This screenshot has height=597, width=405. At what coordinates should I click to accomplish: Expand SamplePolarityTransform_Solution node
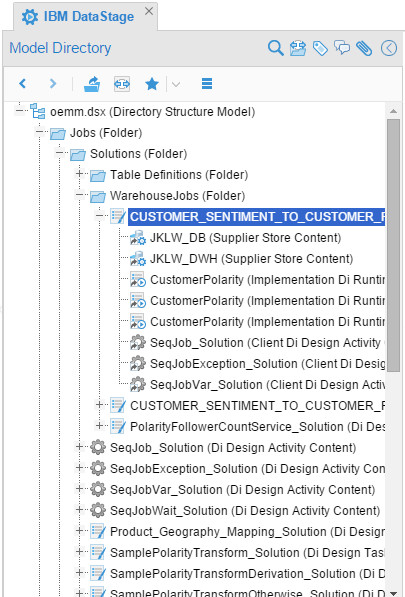[80, 551]
